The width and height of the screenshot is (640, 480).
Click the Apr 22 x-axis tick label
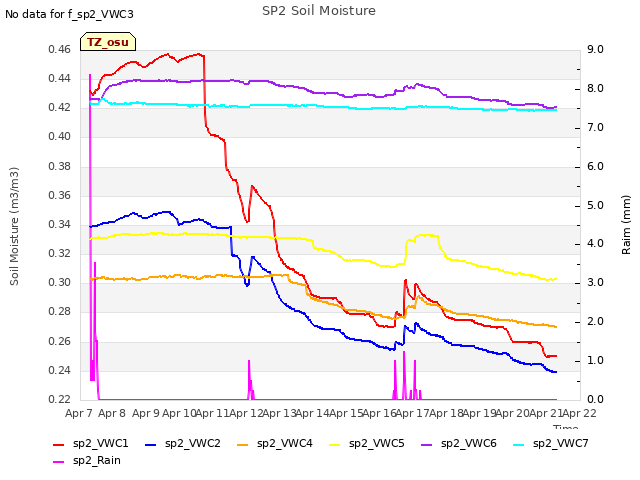pos(579,413)
